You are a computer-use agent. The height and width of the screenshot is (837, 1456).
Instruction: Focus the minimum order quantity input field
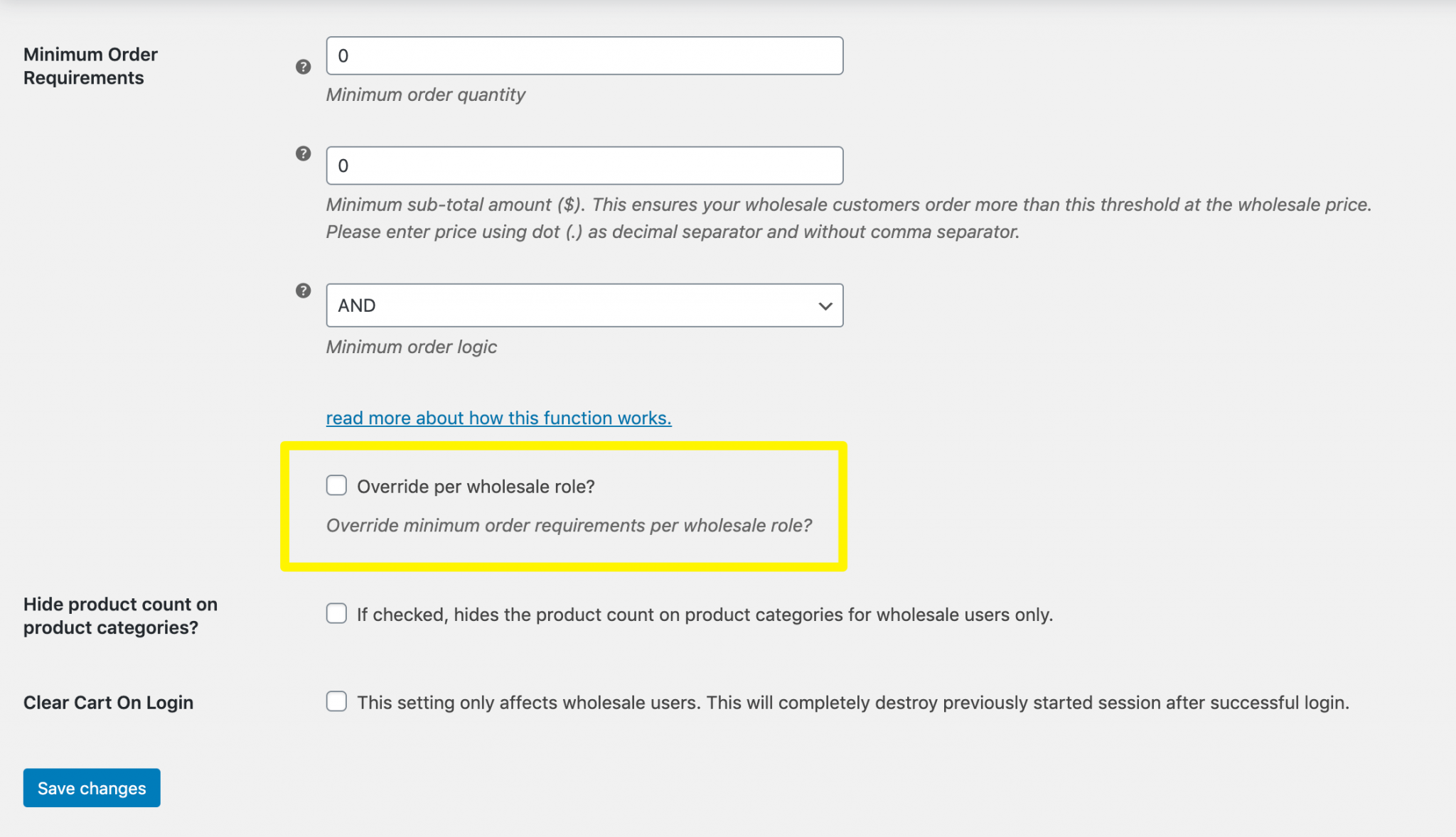pyautogui.click(x=584, y=55)
